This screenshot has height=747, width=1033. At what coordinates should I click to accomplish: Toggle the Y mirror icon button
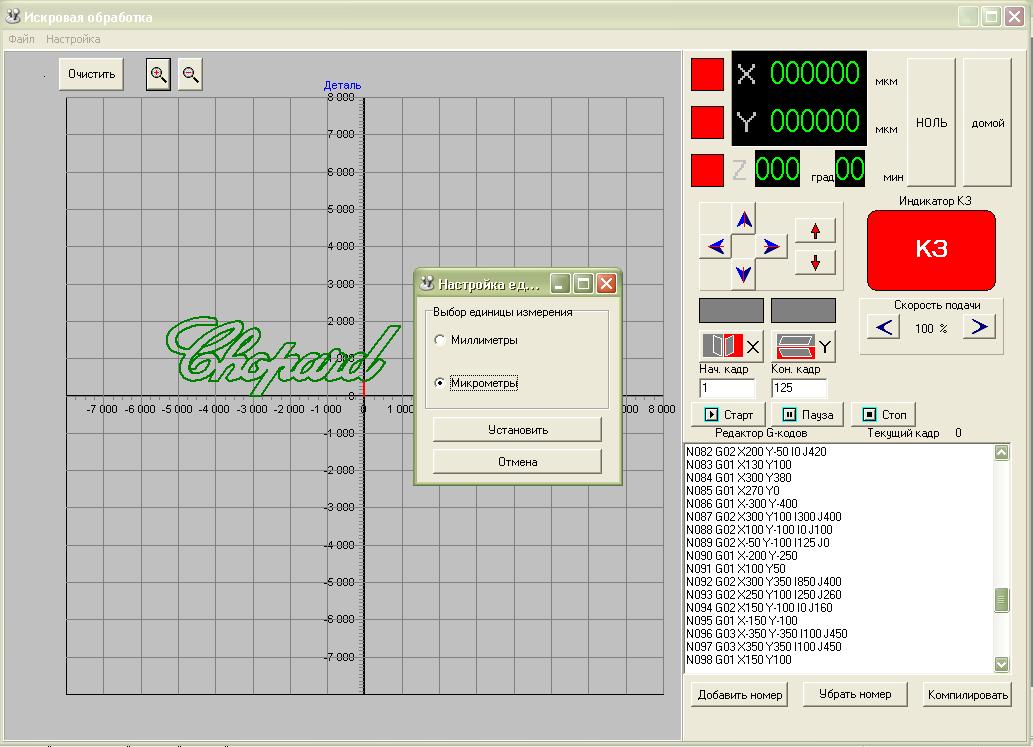(x=803, y=346)
